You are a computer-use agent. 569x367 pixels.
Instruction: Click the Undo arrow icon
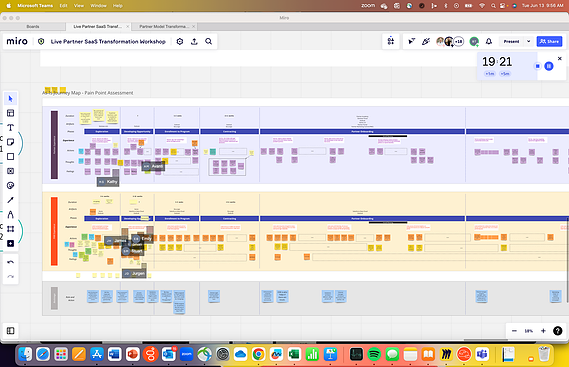(x=11, y=262)
